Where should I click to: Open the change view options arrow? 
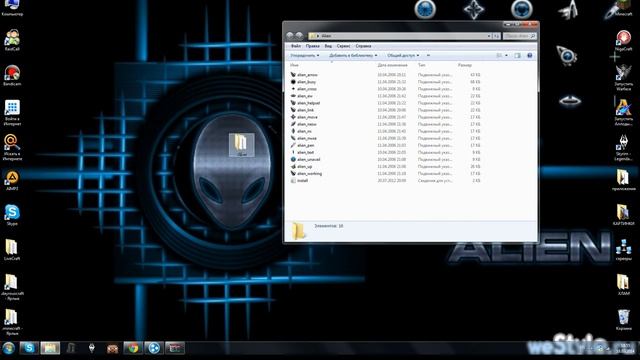point(507,56)
